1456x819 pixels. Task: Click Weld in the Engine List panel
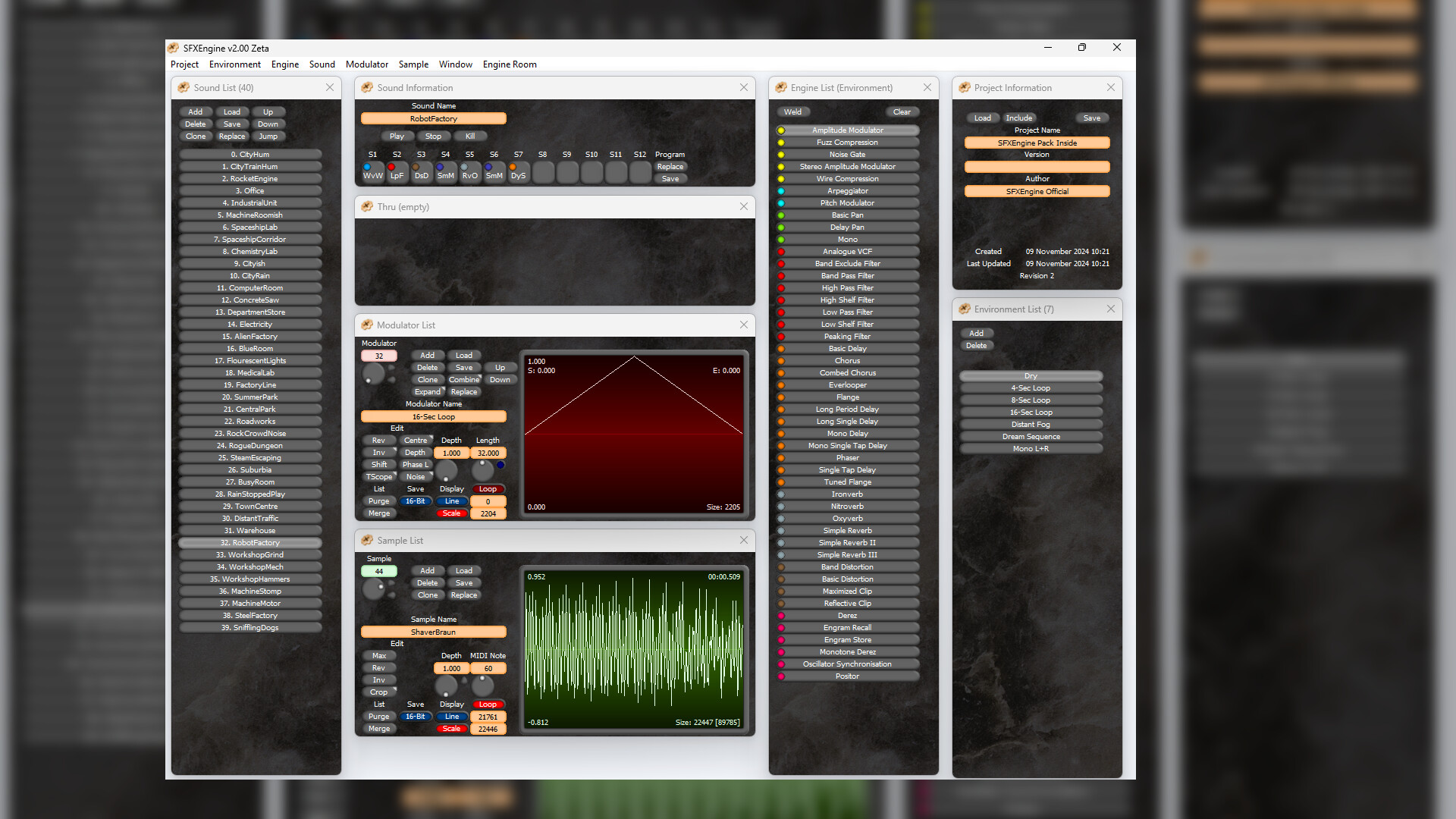pyautogui.click(x=793, y=111)
